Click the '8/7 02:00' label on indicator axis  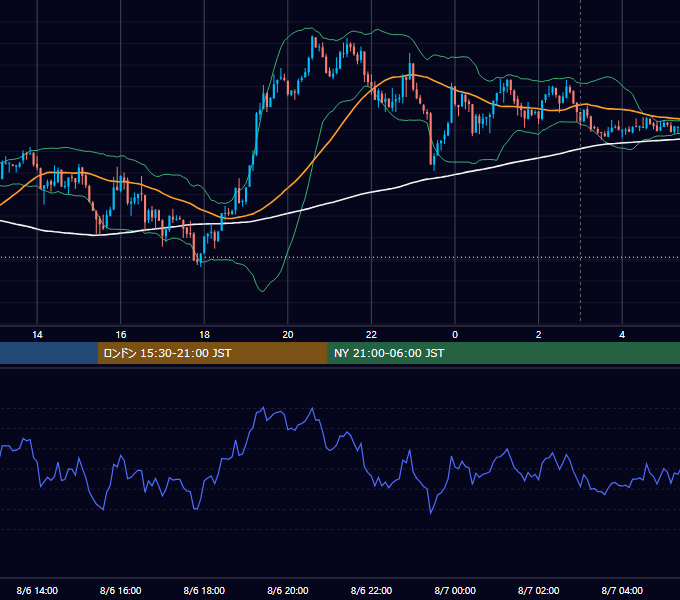point(538,590)
